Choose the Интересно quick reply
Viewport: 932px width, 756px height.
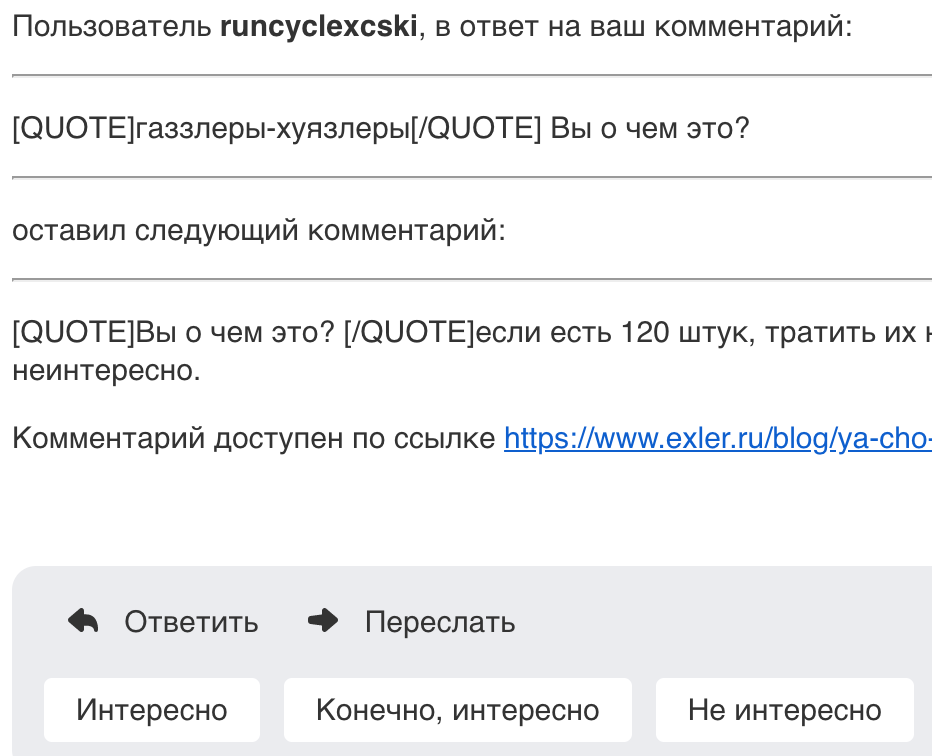click(152, 711)
